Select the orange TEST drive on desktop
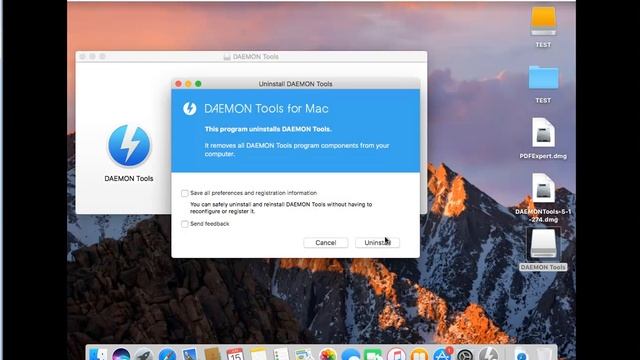The width and height of the screenshot is (640, 360). coord(543,21)
